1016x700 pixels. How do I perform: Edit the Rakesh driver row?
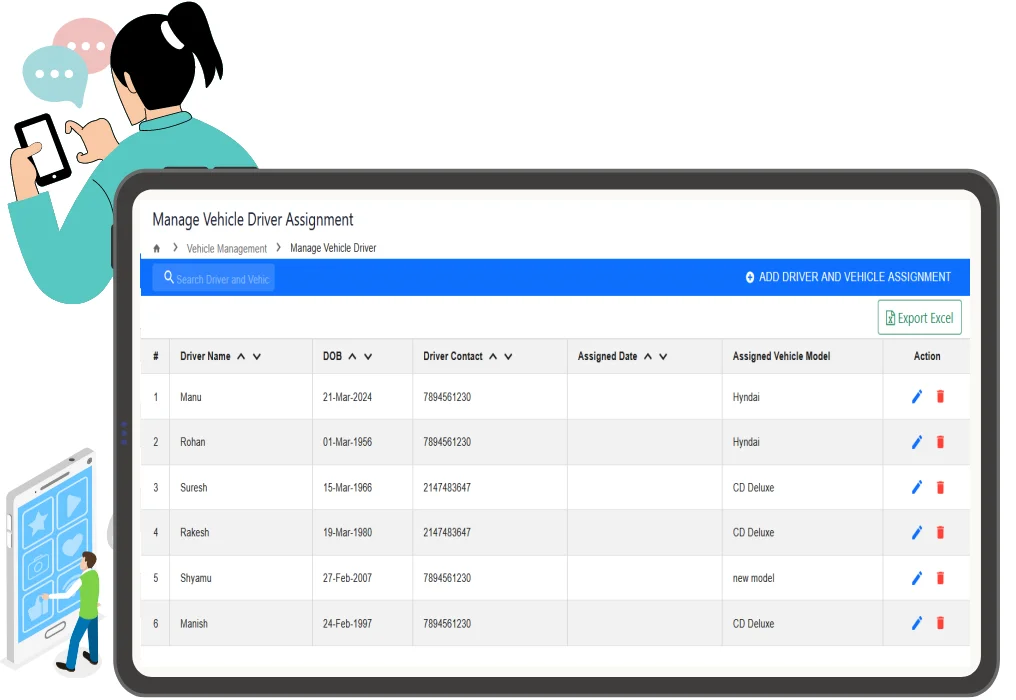[917, 533]
